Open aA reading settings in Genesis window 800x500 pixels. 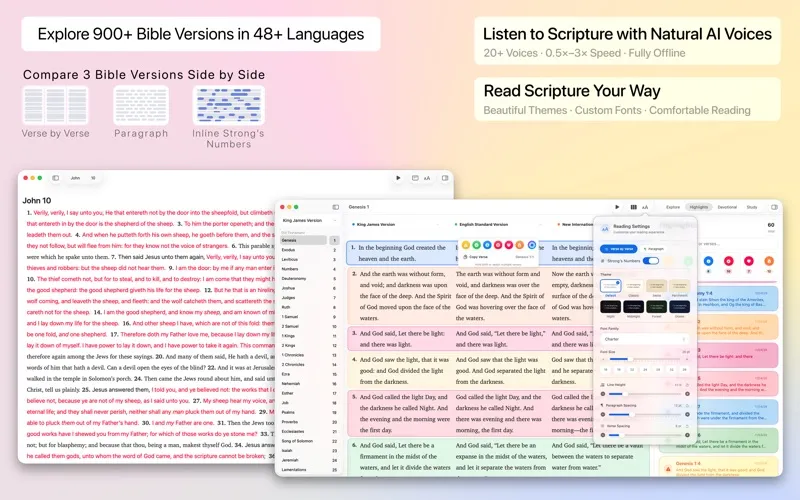(x=645, y=207)
